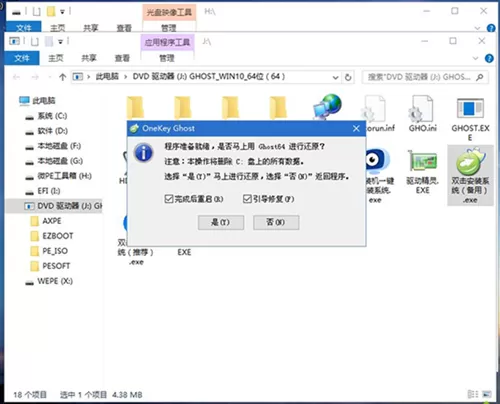This screenshot has width=500, height=404.
Task: Select 双击安装系统(备用).exe icon
Action: [470, 162]
